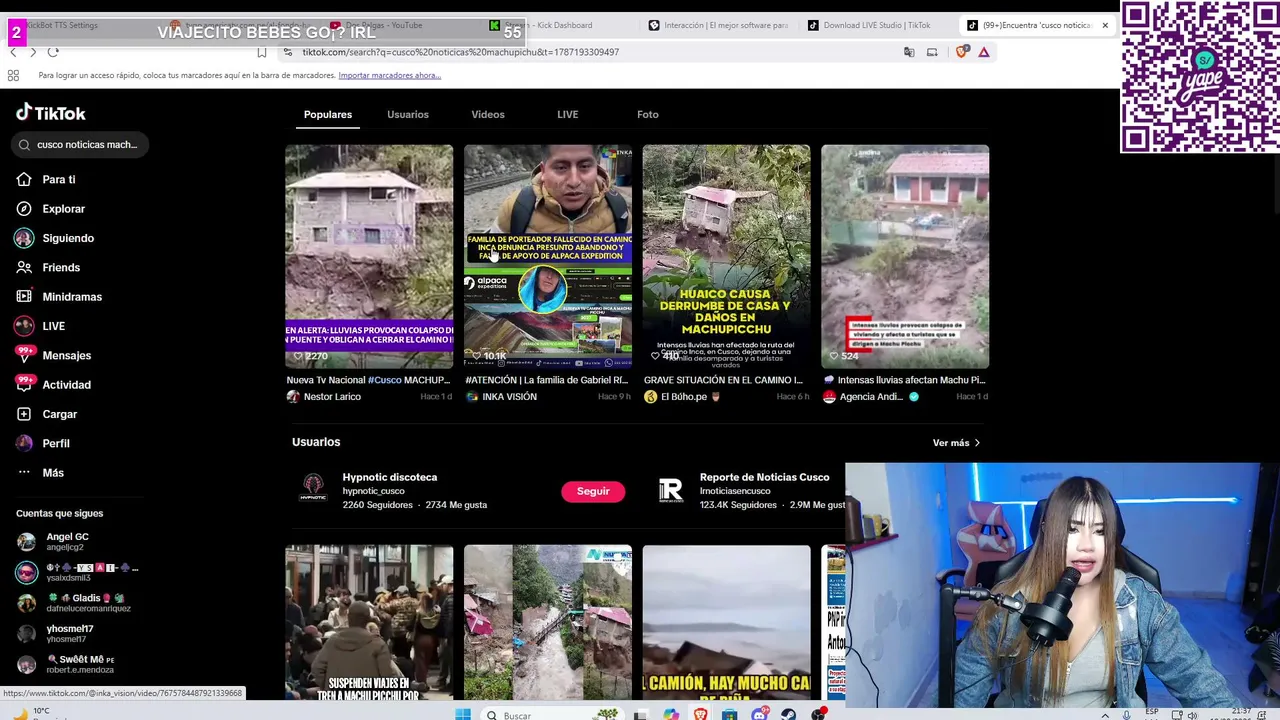
Task: Switch to Usuarios results tab
Action: coord(408,114)
